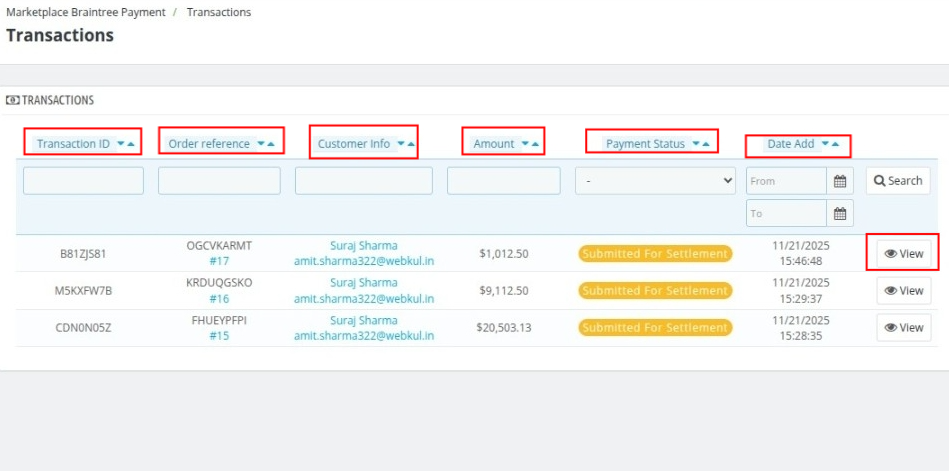
Task: View transaction B81ZJS81 details
Action: (x=904, y=254)
